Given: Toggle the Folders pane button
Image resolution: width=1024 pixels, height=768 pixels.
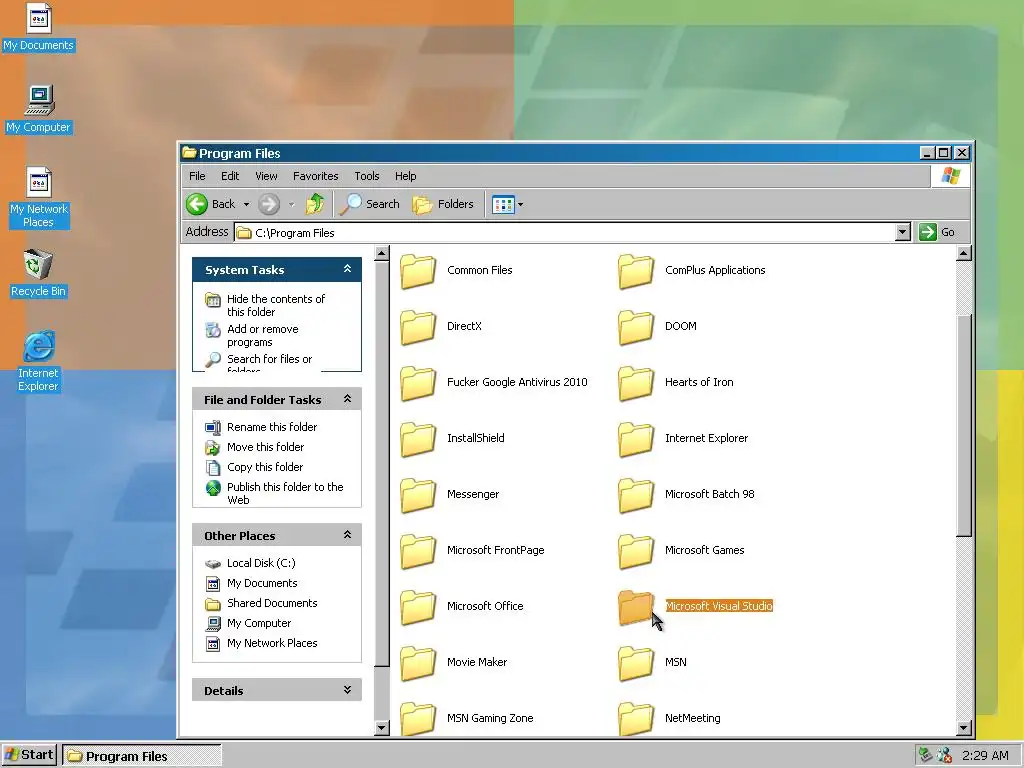Looking at the screenshot, I should [443, 204].
